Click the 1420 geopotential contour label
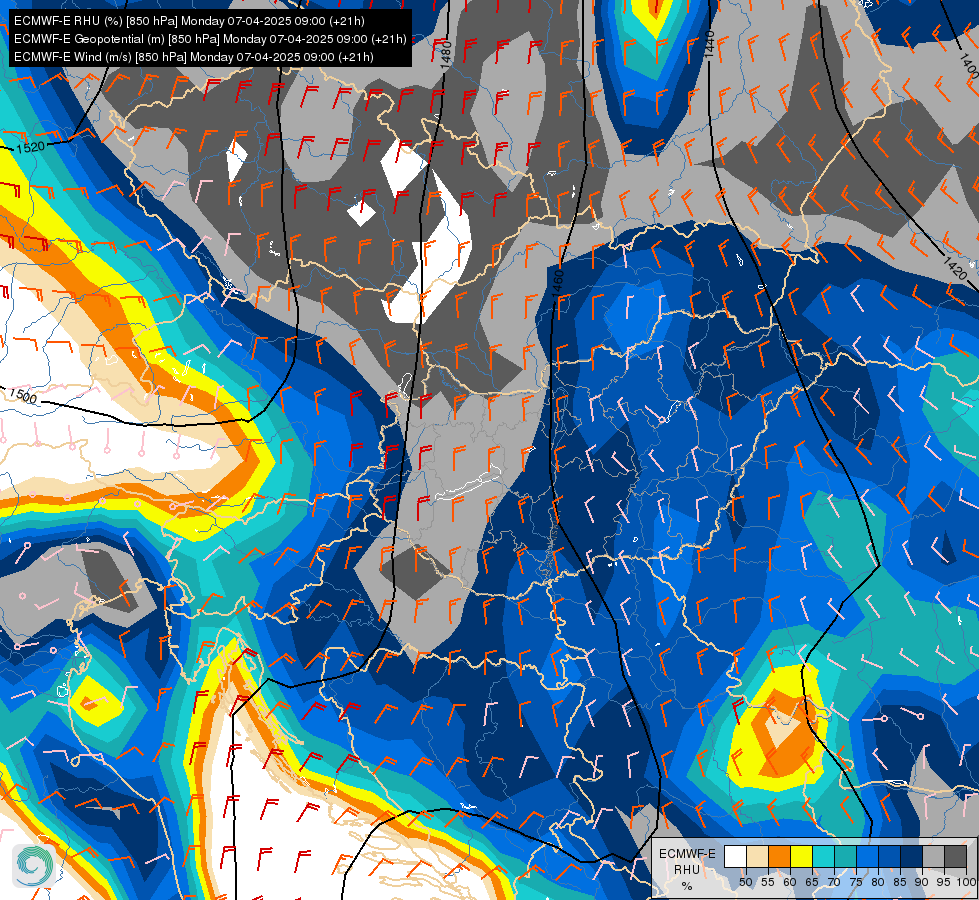 (955, 268)
